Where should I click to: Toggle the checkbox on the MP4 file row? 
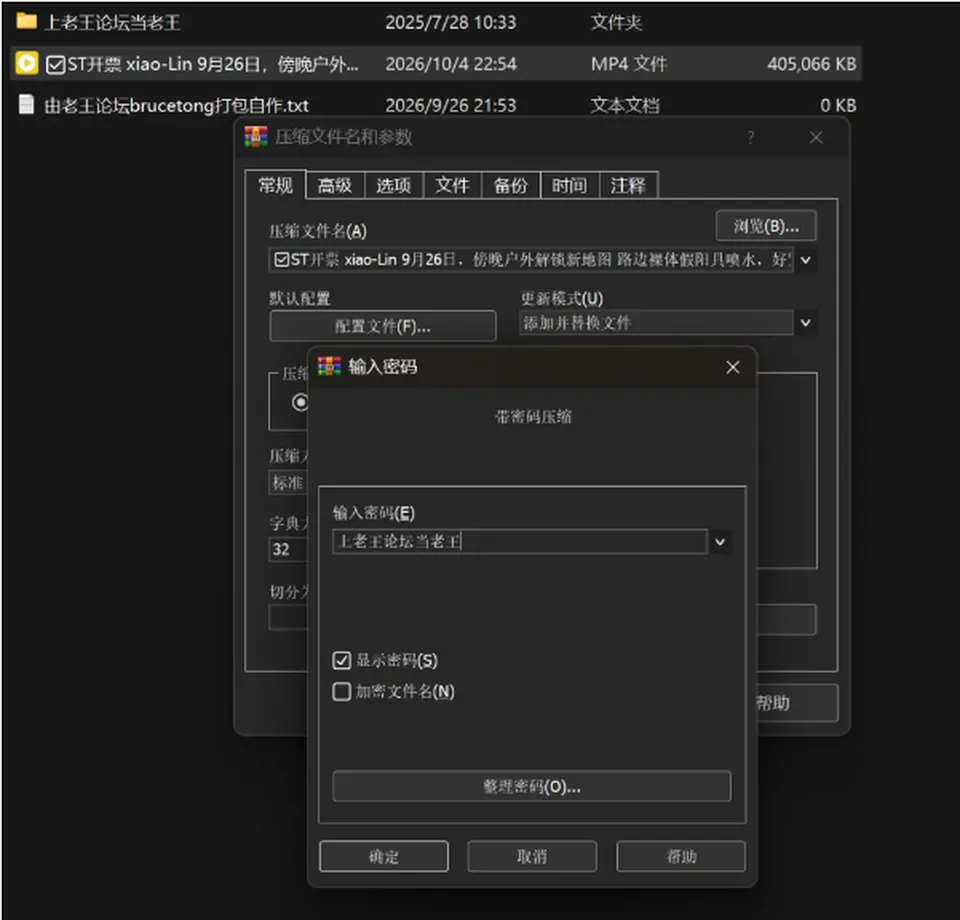[56, 64]
